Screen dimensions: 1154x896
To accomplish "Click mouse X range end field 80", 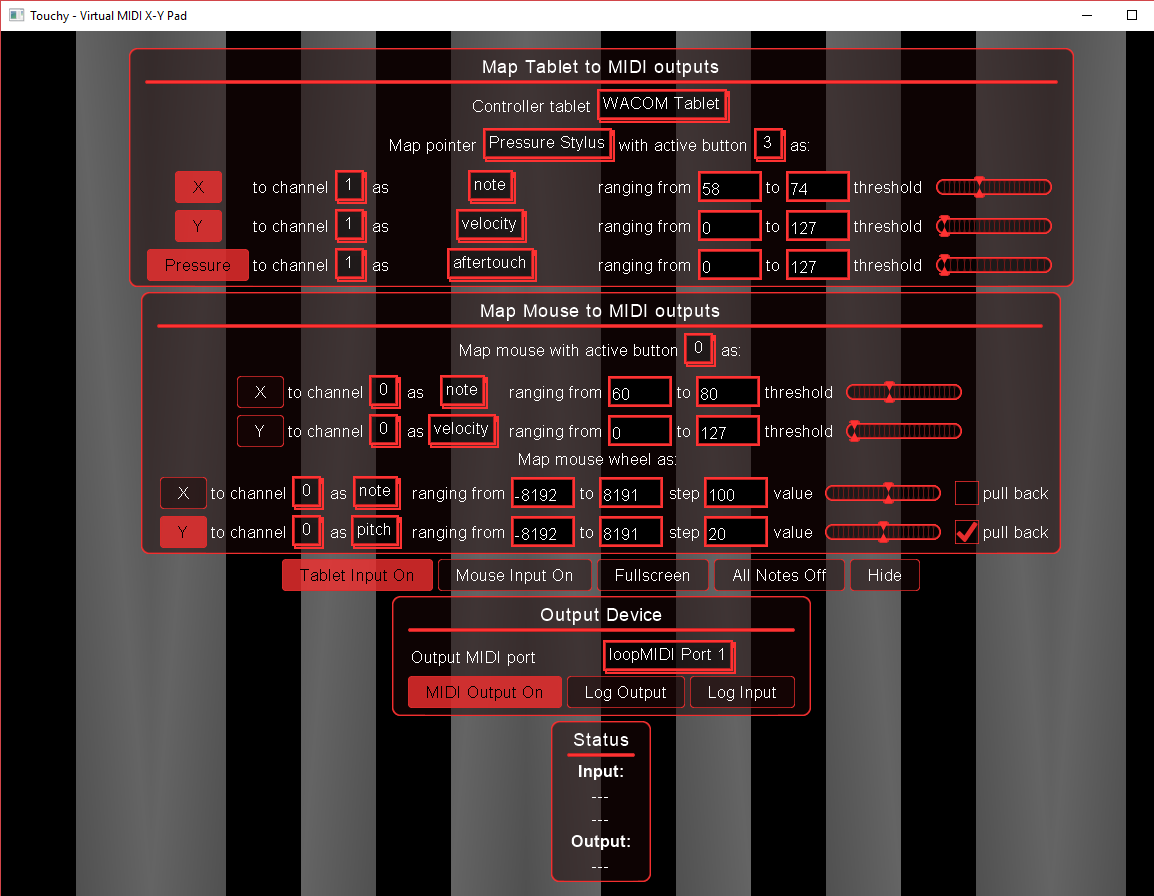I will pyautogui.click(x=728, y=392).
